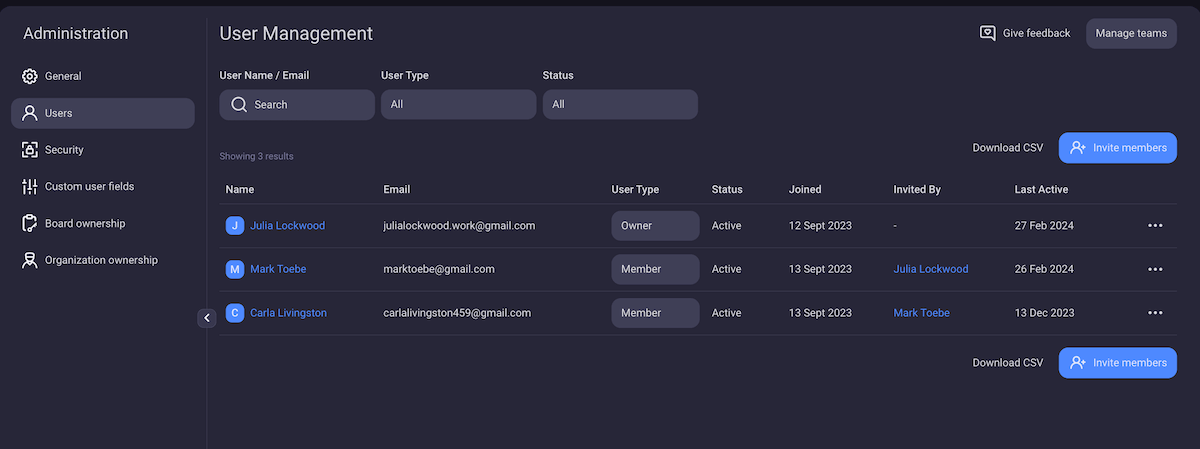Open the User Type filter dropdown
This screenshot has height=449, width=1200.
(x=458, y=104)
